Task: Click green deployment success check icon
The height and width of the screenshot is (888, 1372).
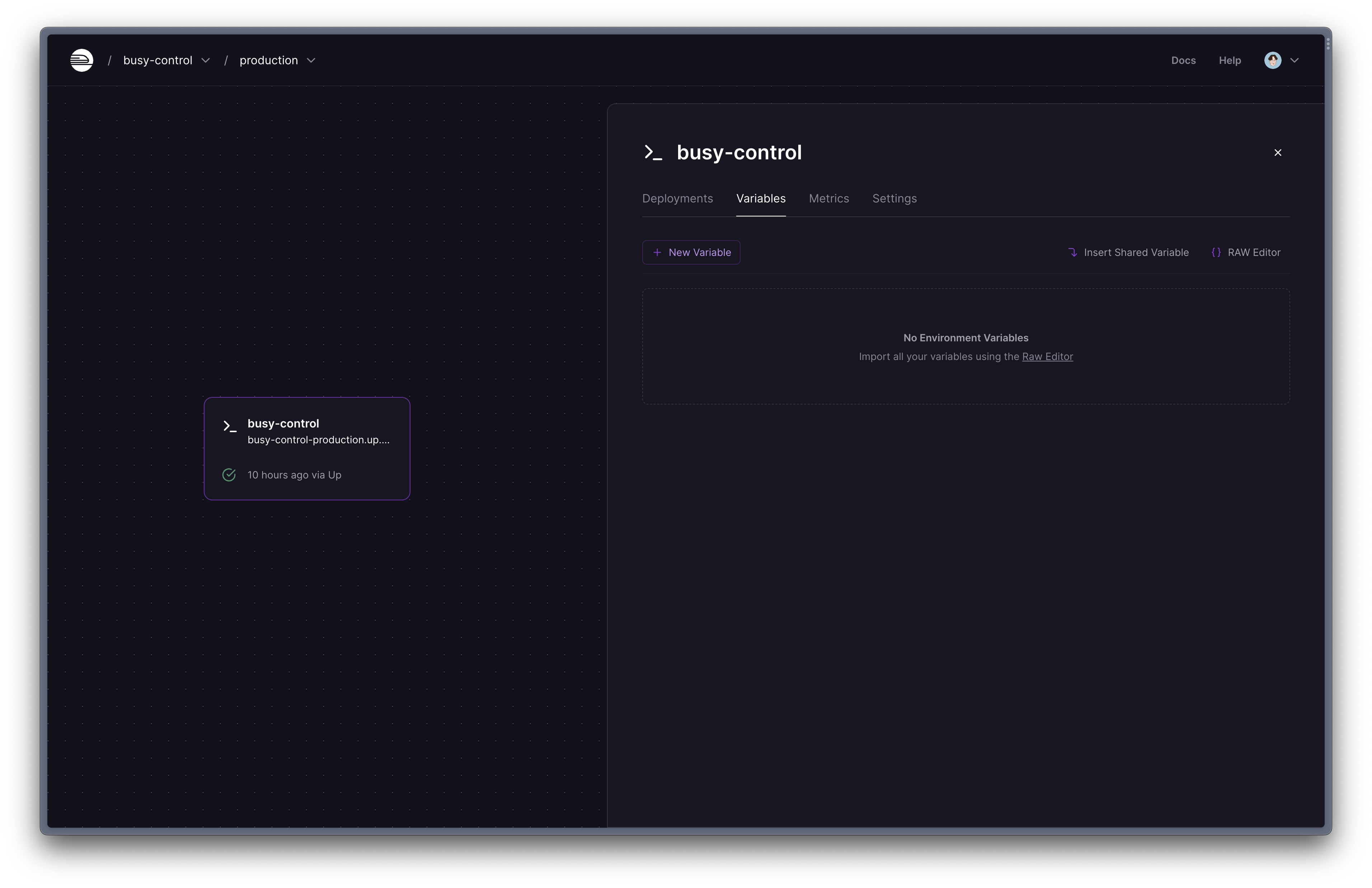Action: coord(229,475)
